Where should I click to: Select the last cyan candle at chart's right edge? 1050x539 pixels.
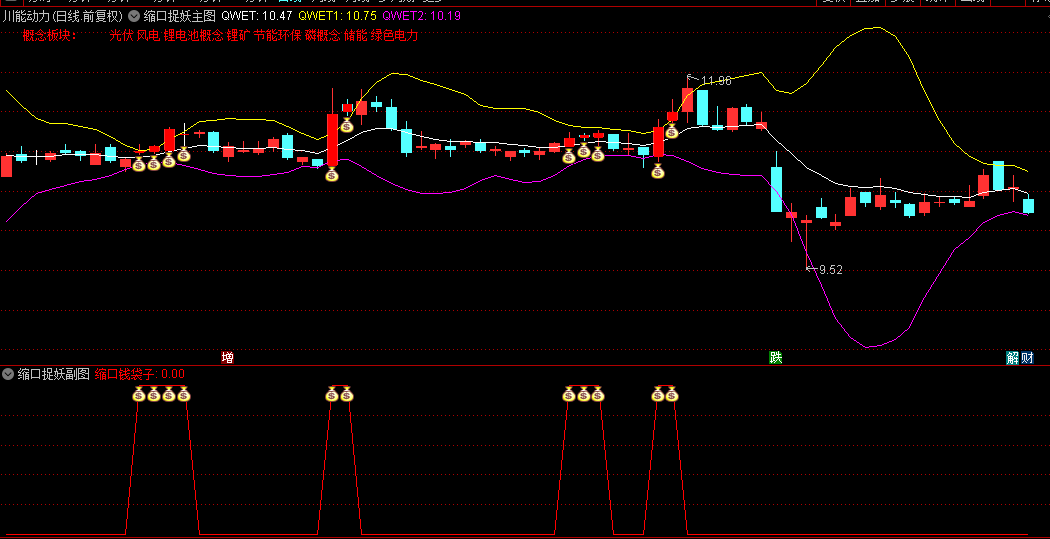[1028, 206]
